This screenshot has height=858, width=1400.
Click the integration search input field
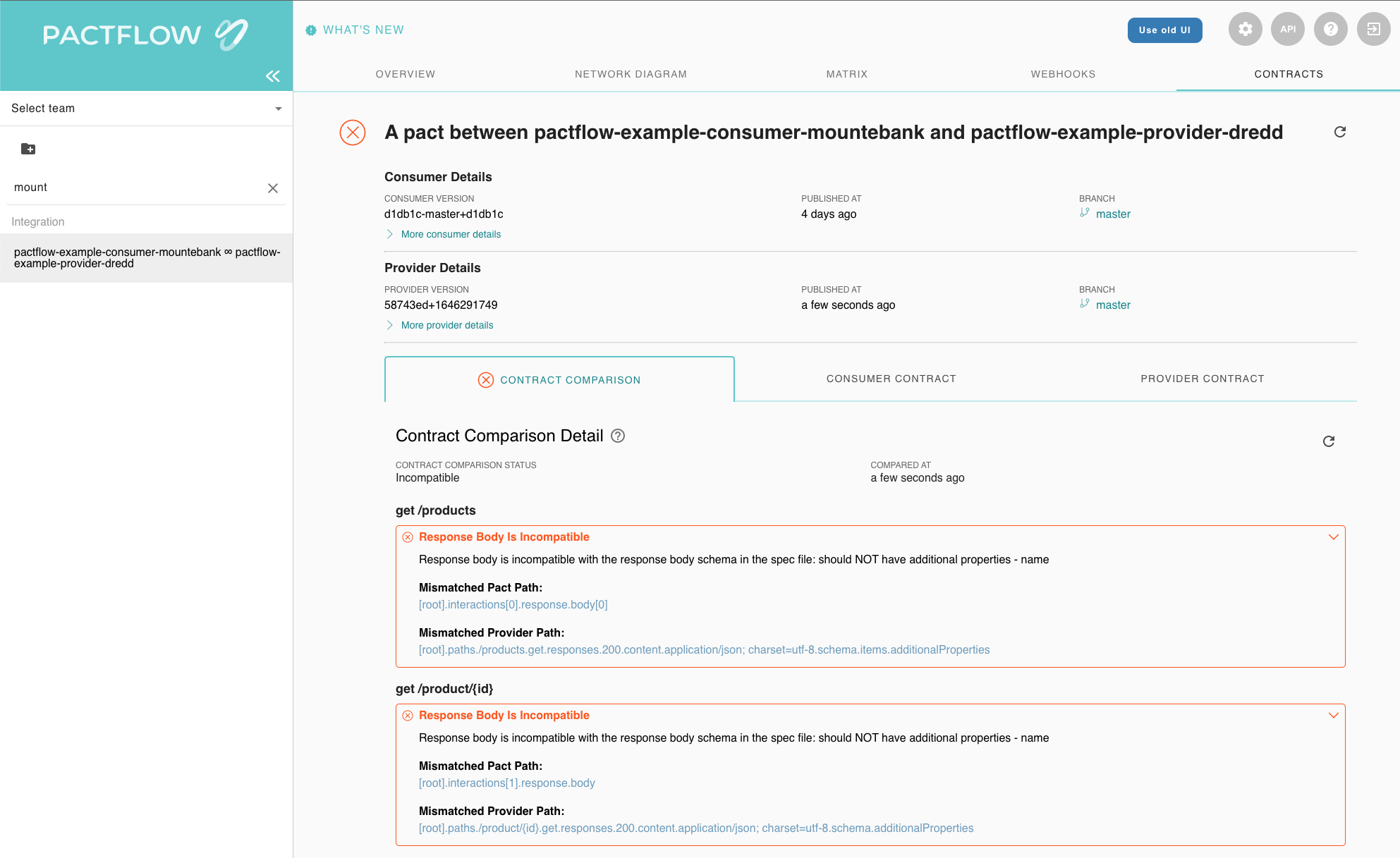click(x=140, y=186)
